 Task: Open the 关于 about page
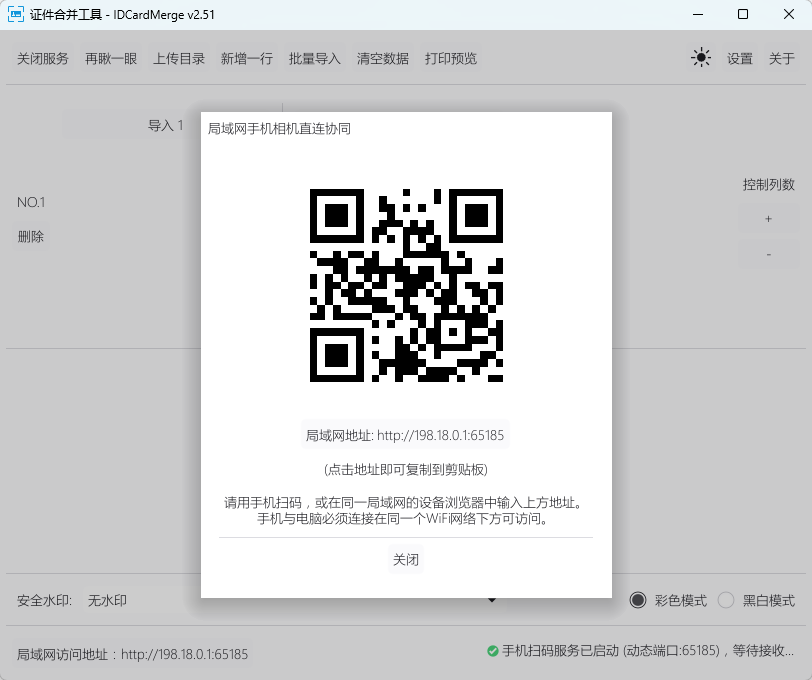coord(781,59)
